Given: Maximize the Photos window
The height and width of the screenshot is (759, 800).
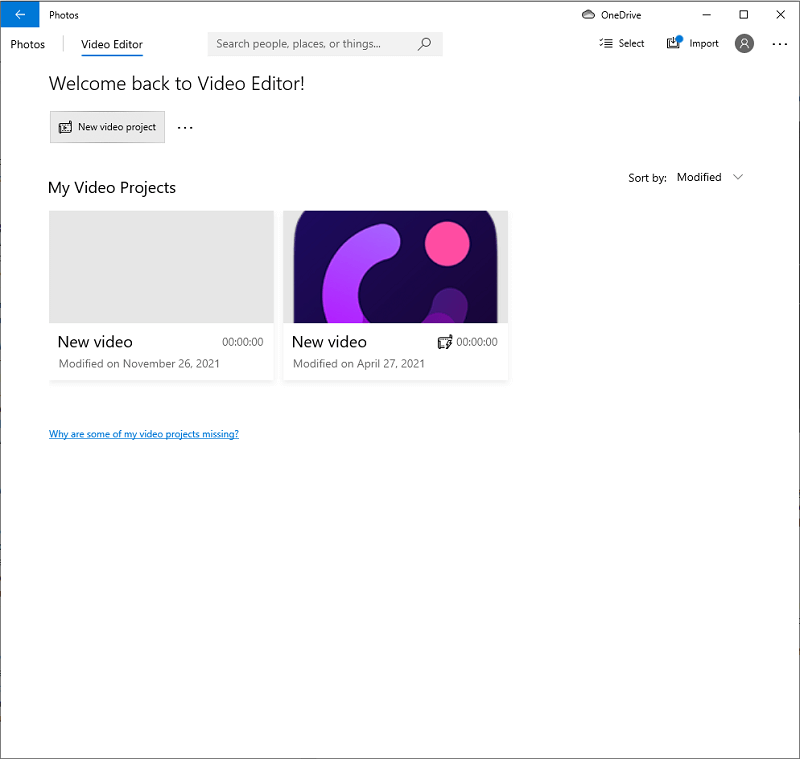Looking at the screenshot, I should (744, 15).
